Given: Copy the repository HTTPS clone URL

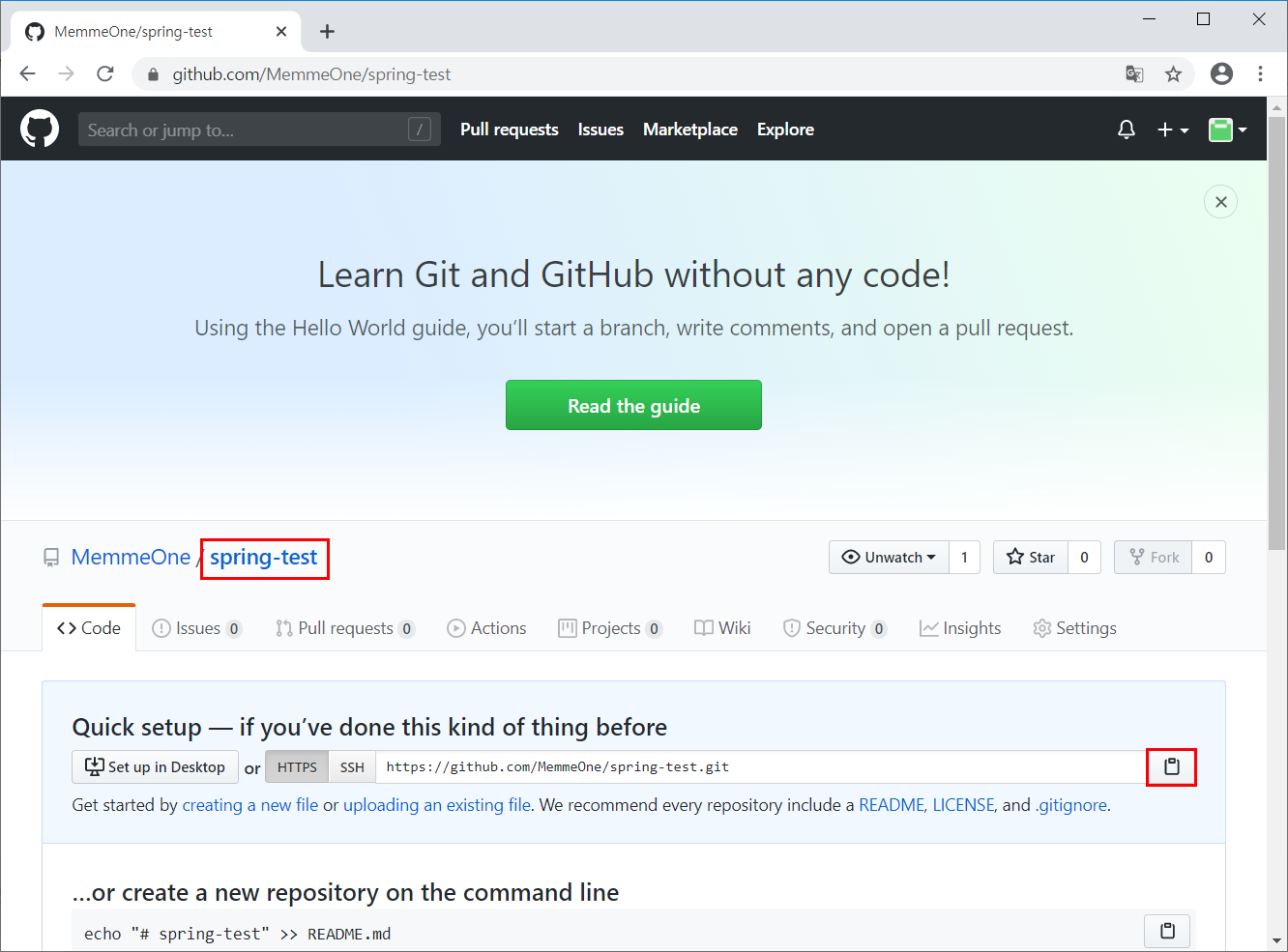Looking at the screenshot, I should (x=1171, y=766).
